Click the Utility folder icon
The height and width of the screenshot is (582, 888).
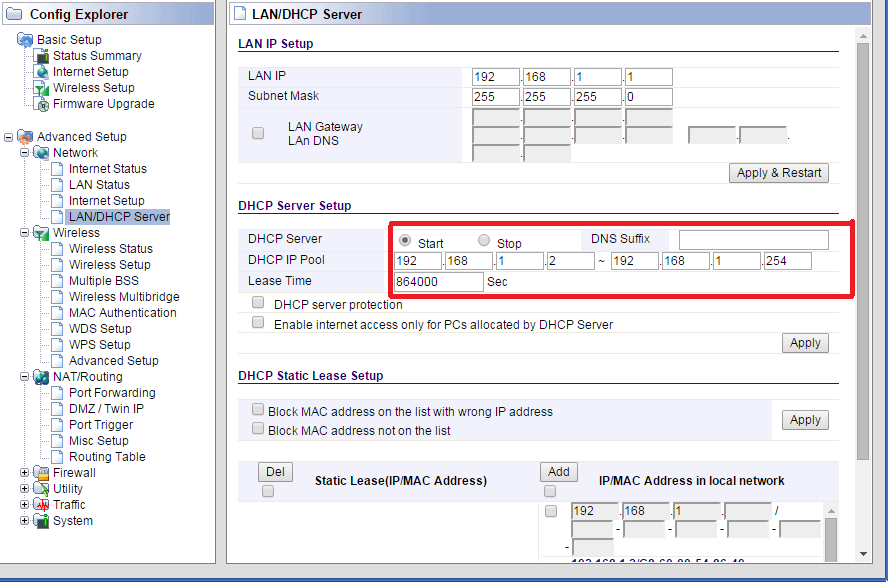[x=41, y=489]
